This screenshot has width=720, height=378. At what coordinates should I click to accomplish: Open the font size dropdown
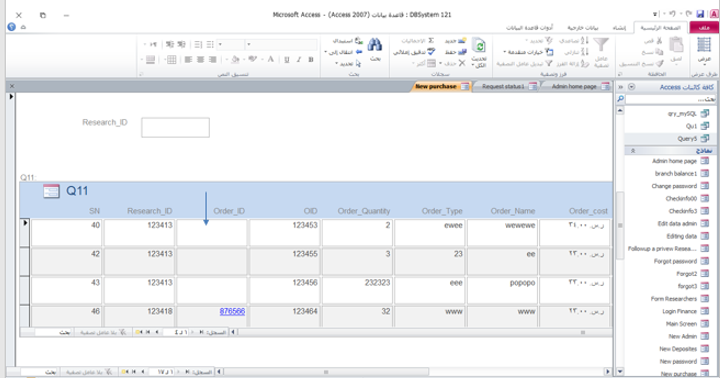(220, 45)
